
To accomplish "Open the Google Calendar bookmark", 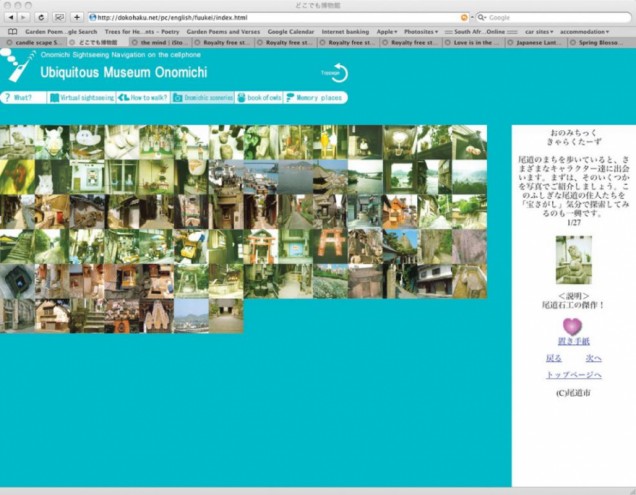I will (290, 32).
